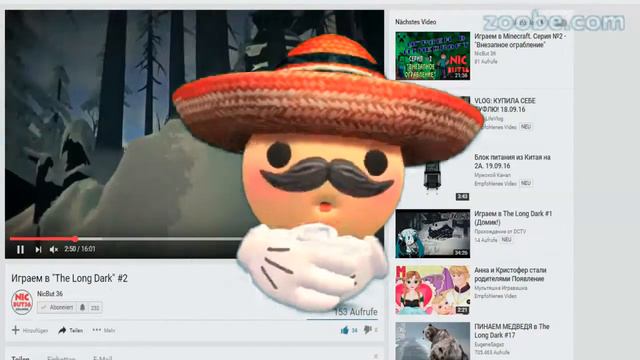
Task: Click the '153 Aufrufe' view count
Action: [x=356, y=312]
